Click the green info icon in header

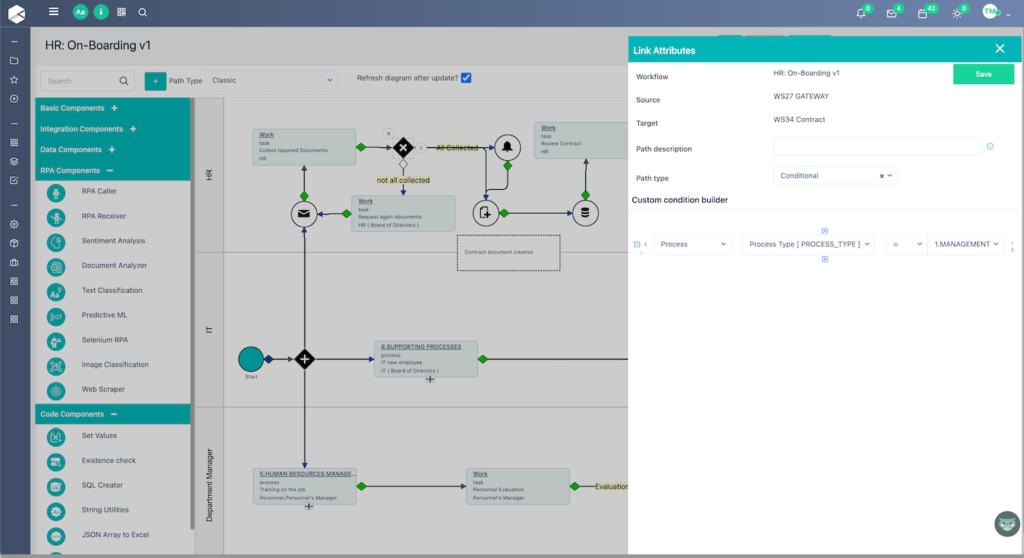(101, 12)
